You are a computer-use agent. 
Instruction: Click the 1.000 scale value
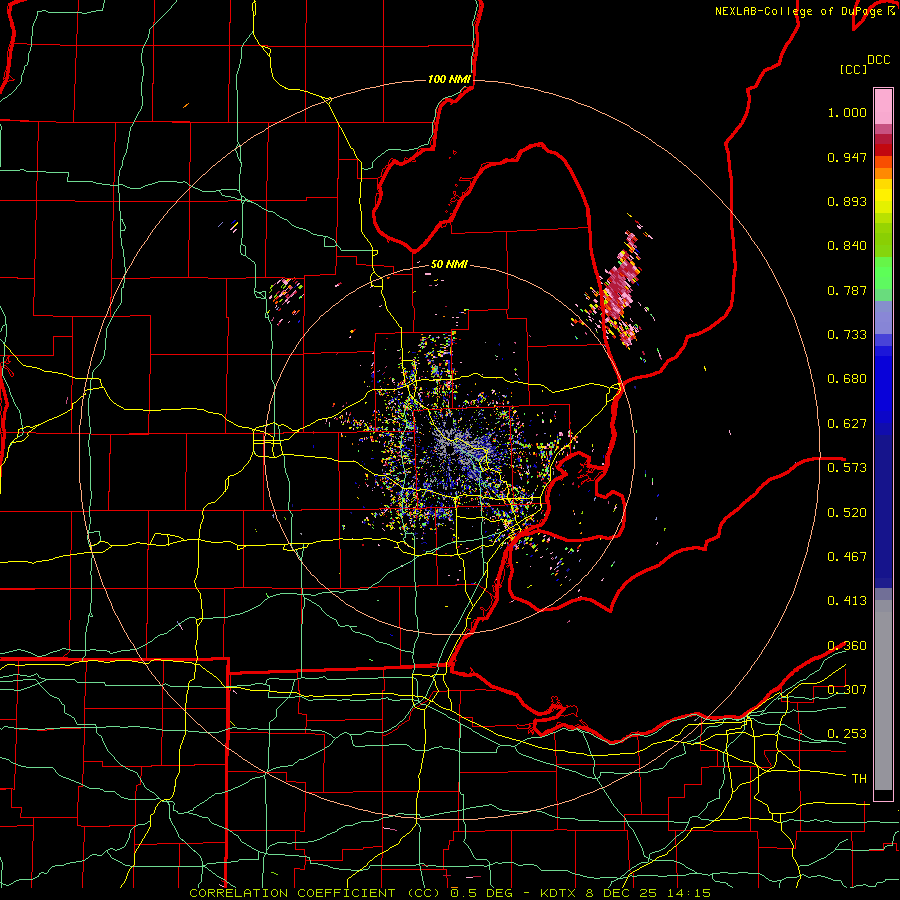click(x=847, y=112)
